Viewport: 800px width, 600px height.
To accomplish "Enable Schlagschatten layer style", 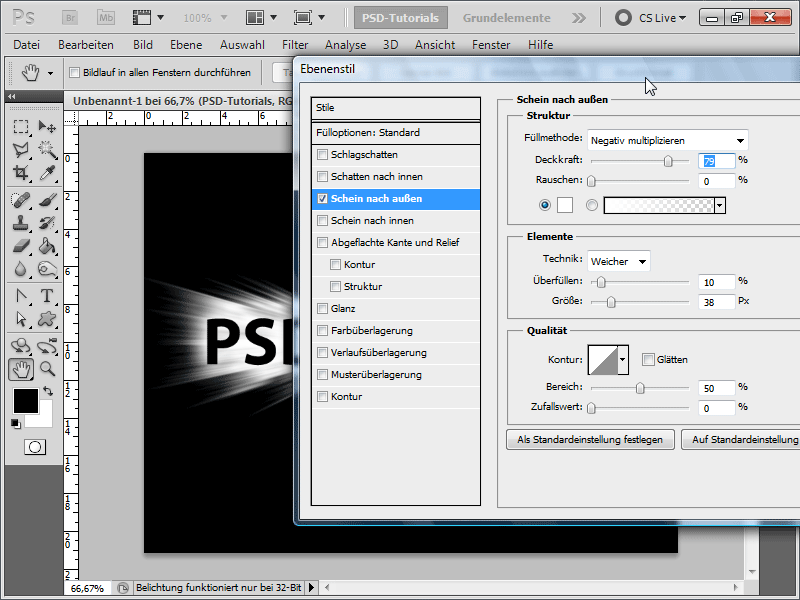I will [x=322, y=155].
